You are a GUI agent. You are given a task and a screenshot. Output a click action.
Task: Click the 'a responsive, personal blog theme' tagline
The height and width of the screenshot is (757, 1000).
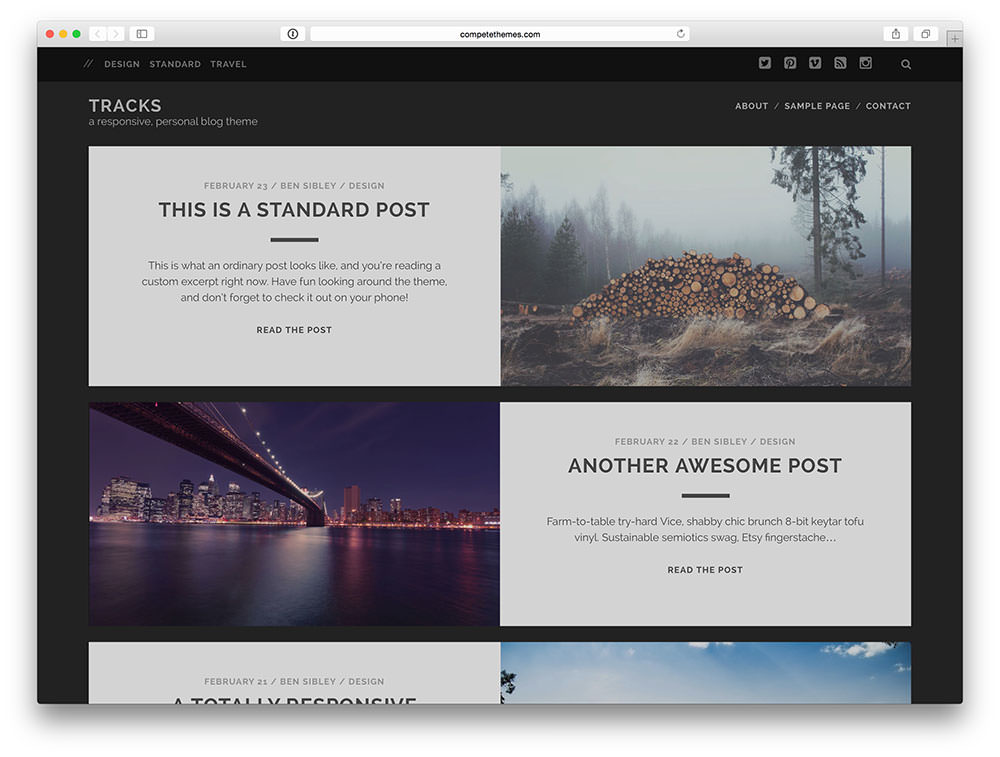pos(173,121)
